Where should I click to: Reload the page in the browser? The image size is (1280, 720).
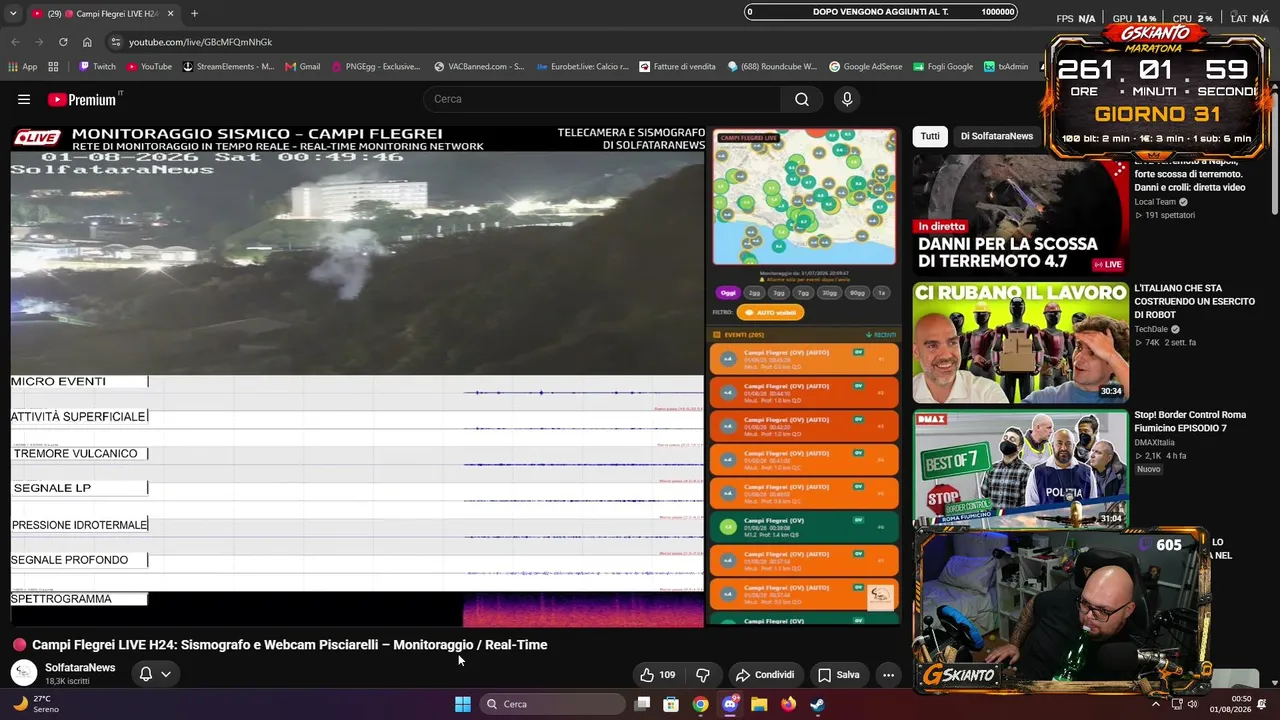[x=63, y=42]
